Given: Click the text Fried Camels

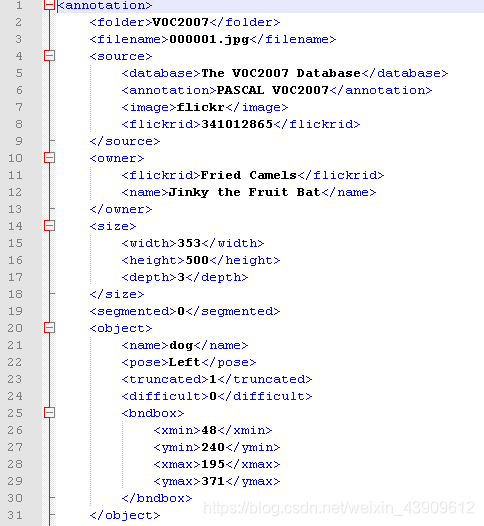Looking at the screenshot, I should tap(249, 175).
